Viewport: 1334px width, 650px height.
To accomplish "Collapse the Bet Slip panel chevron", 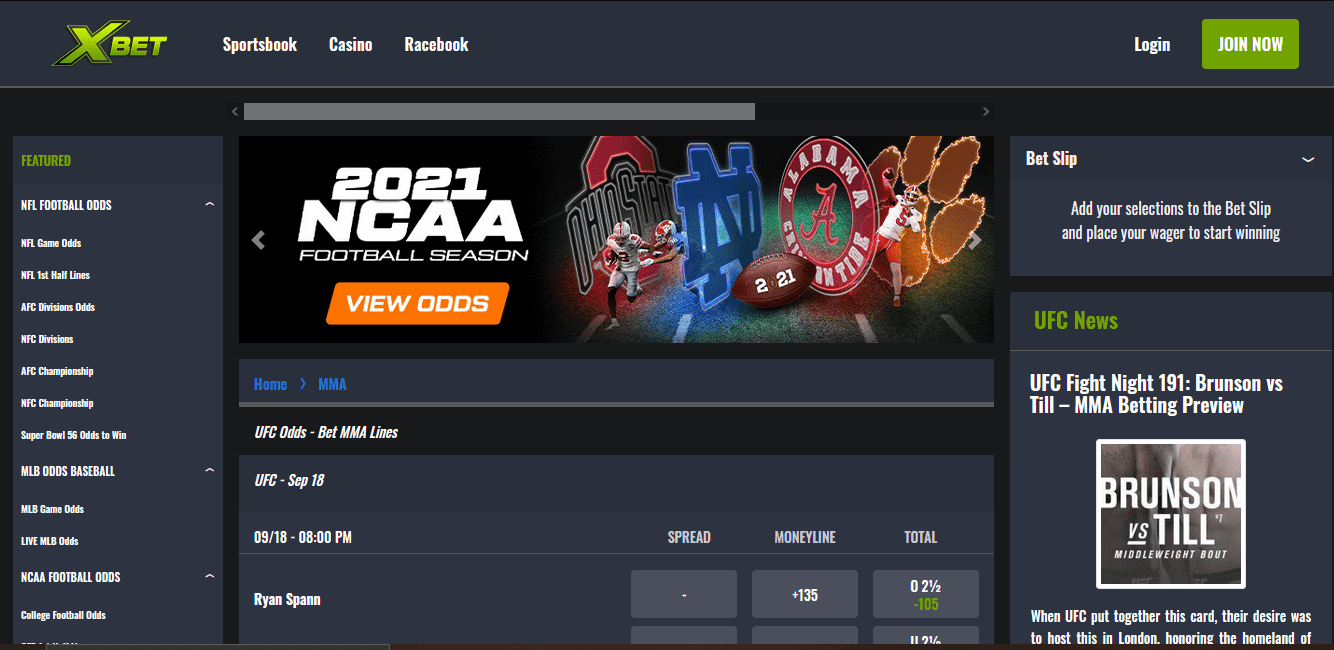I will coord(1307,159).
